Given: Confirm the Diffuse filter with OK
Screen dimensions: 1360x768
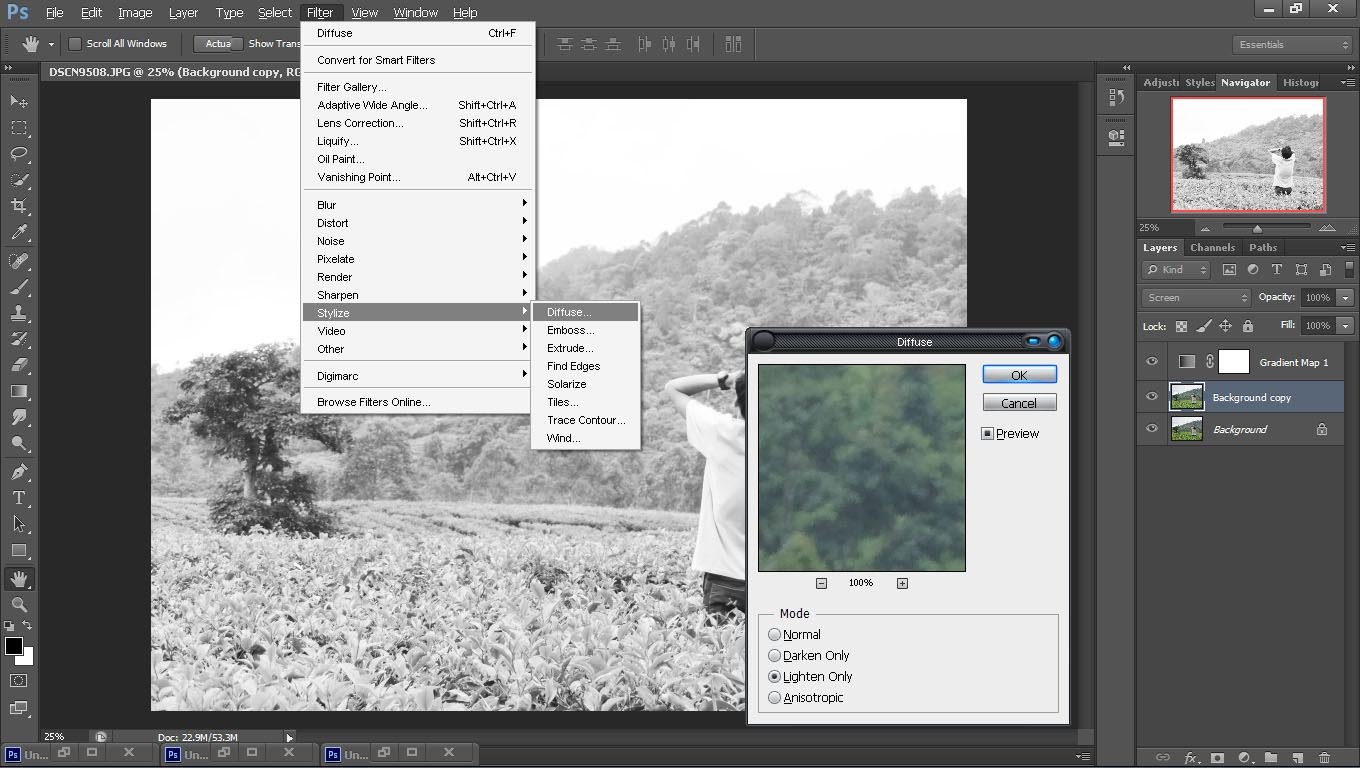Looking at the screenshot, I should pyautogui.click(x=1019, y=373).
